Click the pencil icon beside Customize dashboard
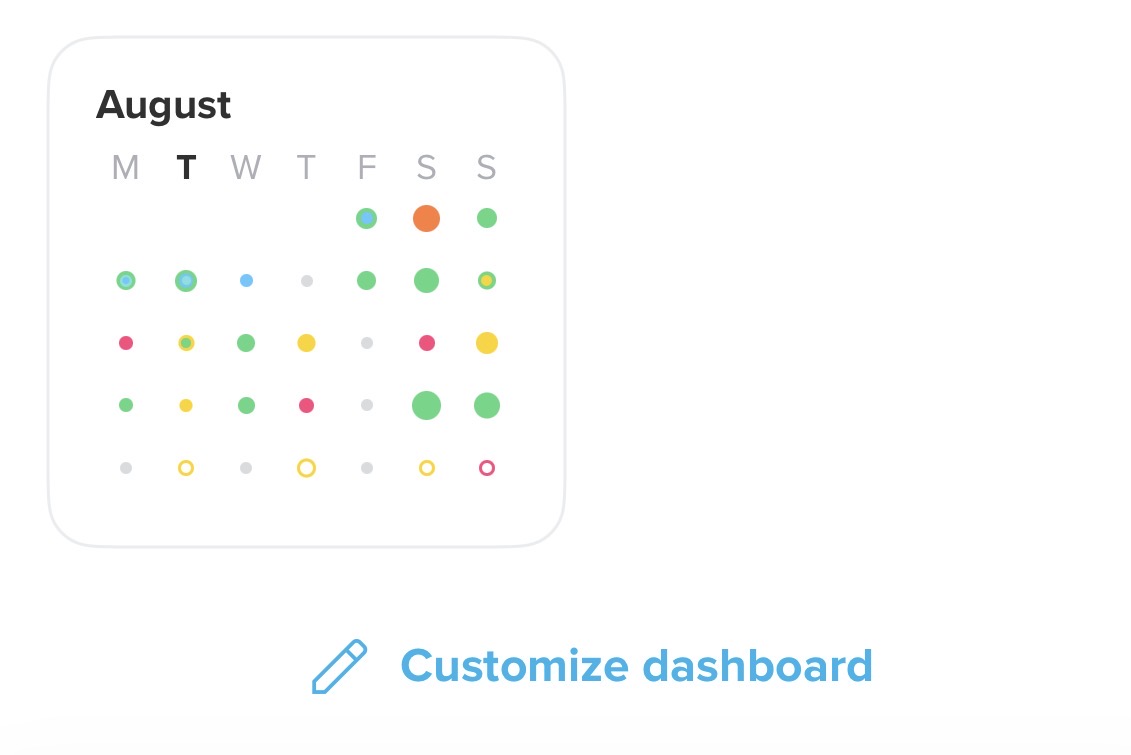 [339, 666]
